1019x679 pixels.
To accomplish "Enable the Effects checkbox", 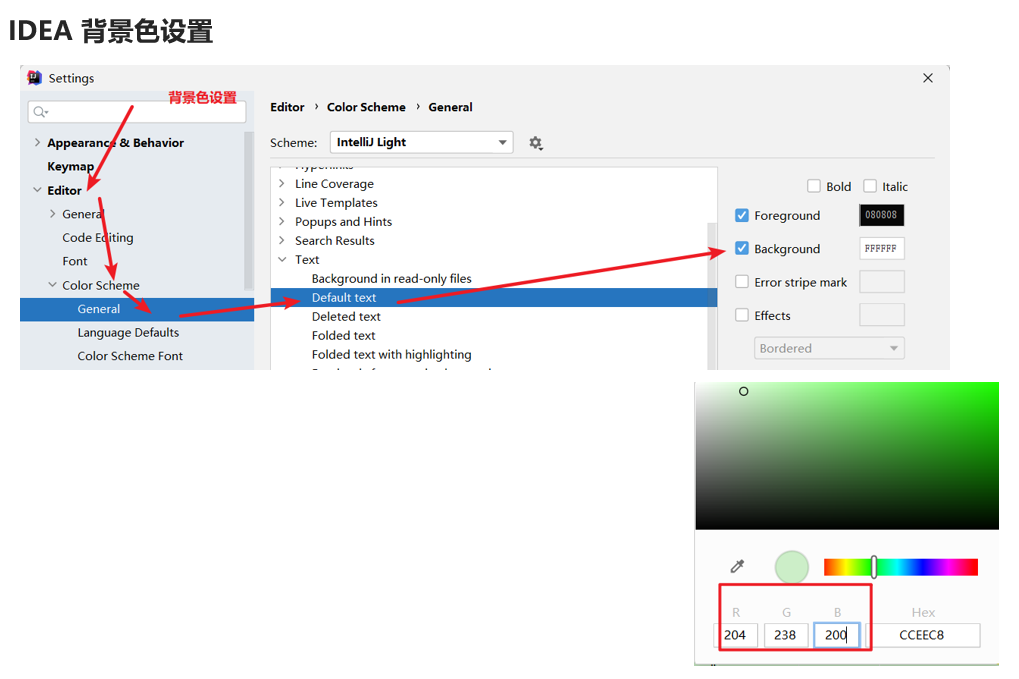I will (742, 315).
